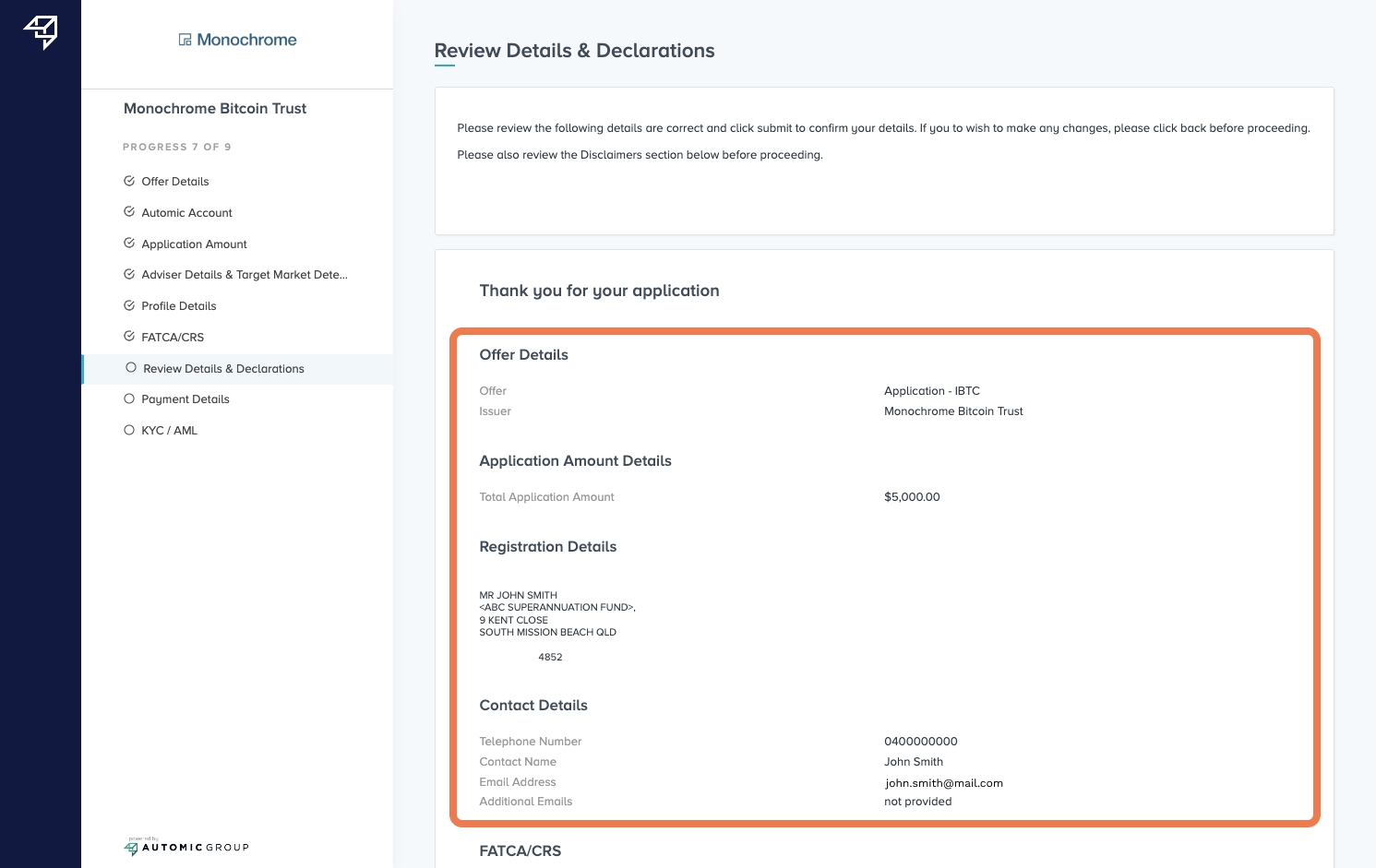Click the Review Details & Declarations page heading
This screenshot has width=1376, height=868.
coord(575,51)
